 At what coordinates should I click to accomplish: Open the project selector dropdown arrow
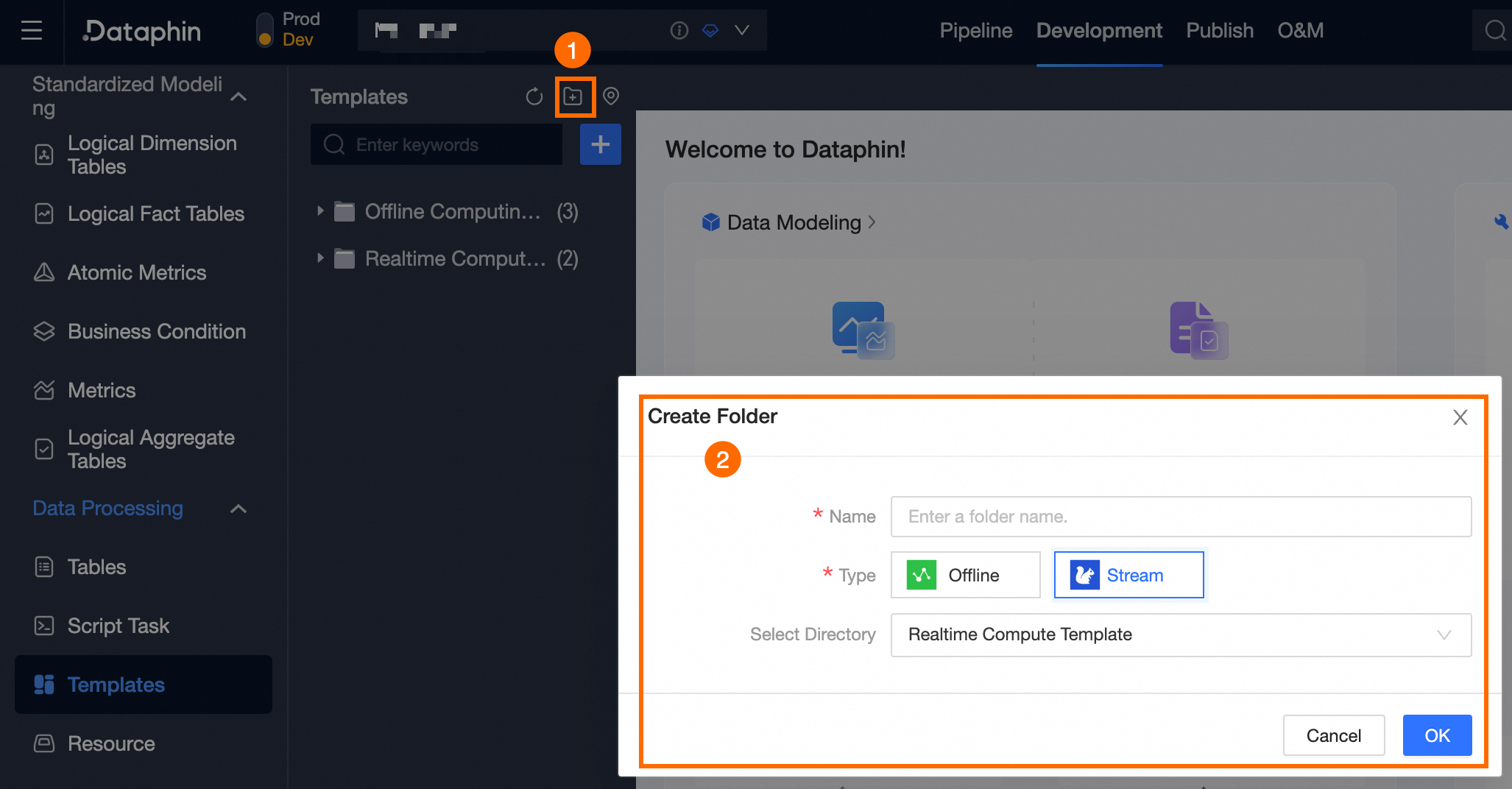click(742, 30)
